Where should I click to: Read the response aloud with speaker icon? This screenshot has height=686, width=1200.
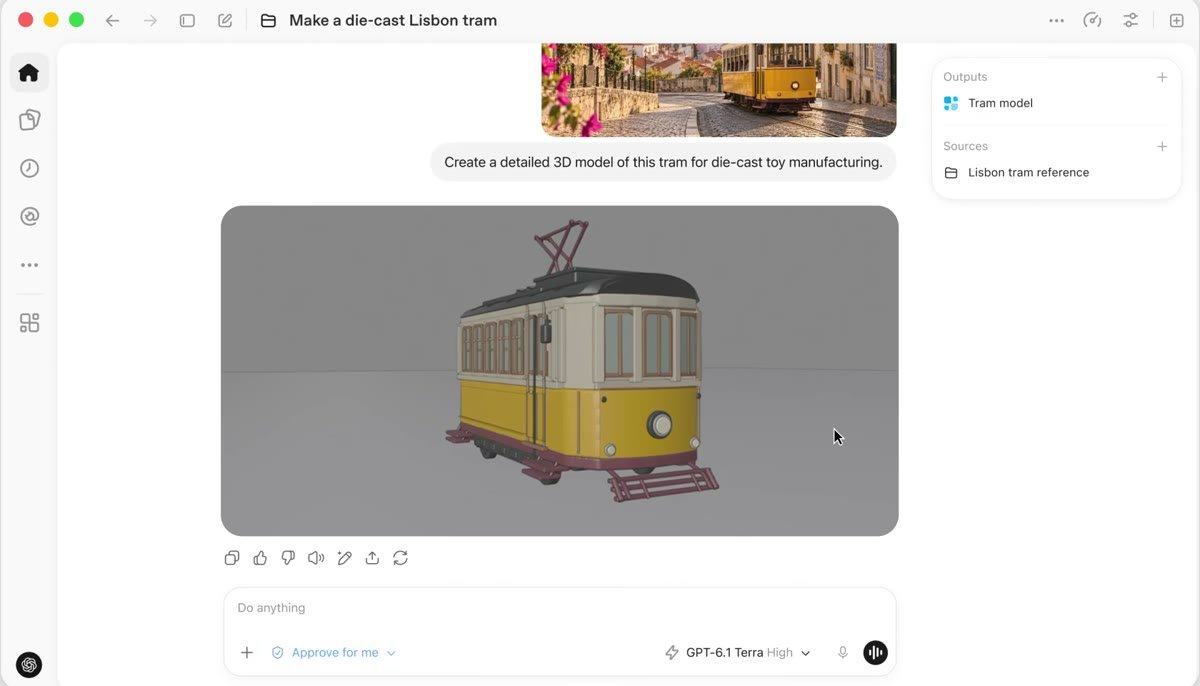point(316,558)
